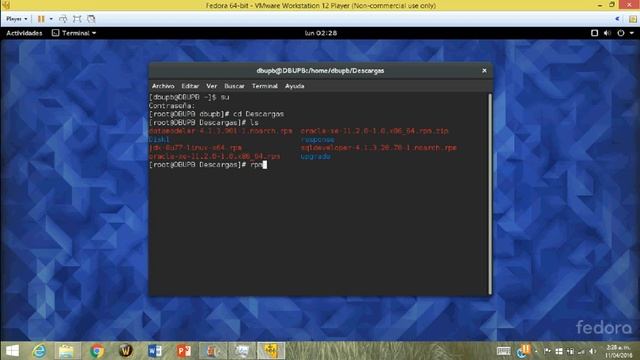Screen dimensions: 640x360
Task: Switch to VMware Player in taskbar
Action: [x=271, y=351]
